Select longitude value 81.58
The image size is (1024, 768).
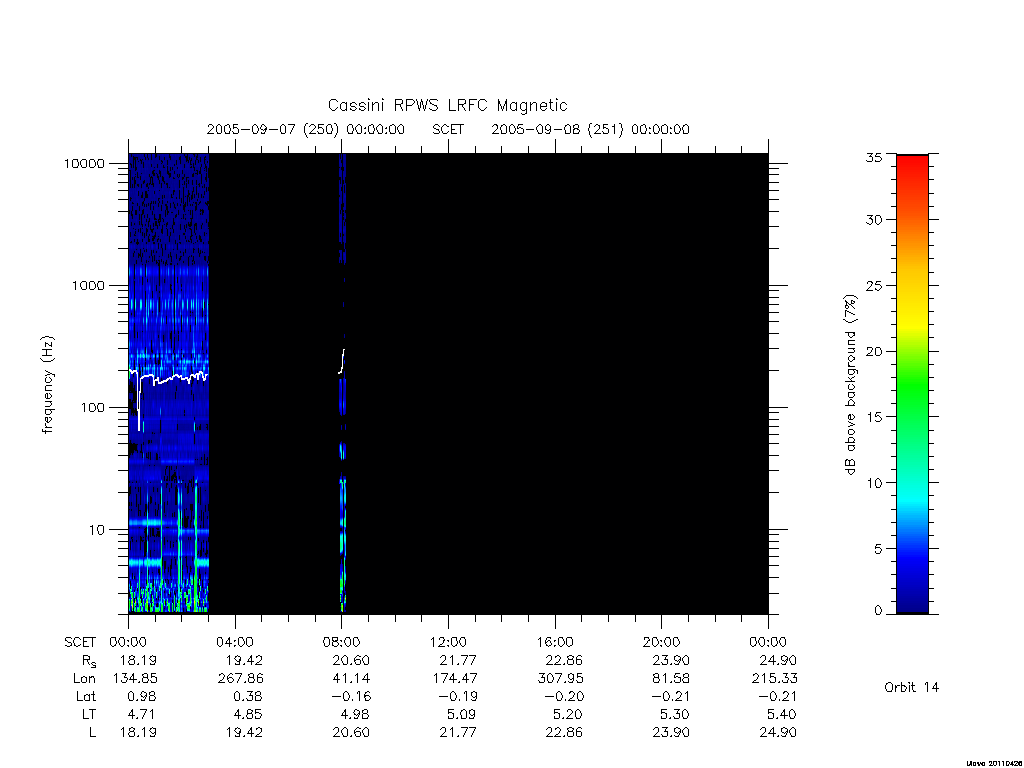pyautogui.click(x=671, y=679)
